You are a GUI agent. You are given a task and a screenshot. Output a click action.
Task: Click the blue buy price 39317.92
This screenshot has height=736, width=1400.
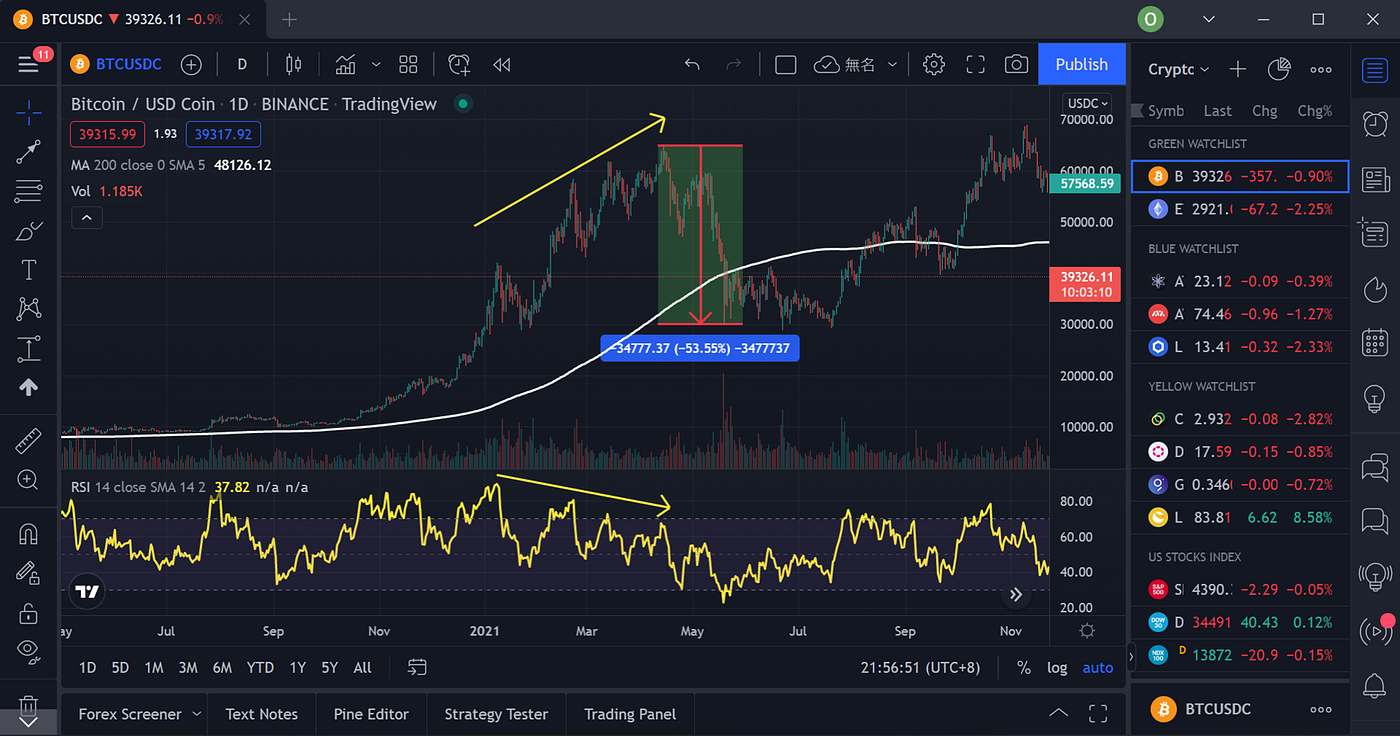click(x=223, y=133)
